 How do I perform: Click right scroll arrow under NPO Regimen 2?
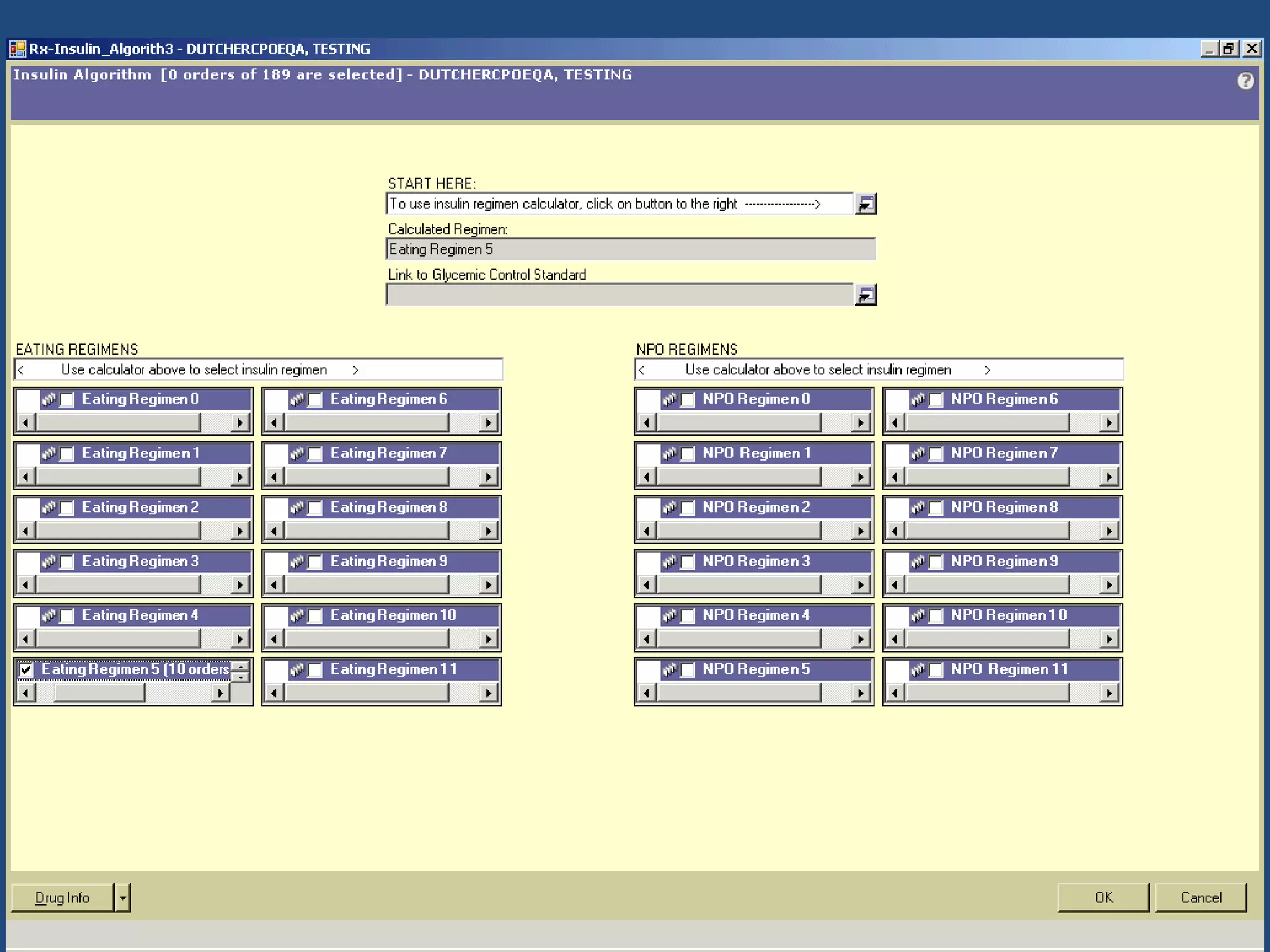[x=860, y=531]
